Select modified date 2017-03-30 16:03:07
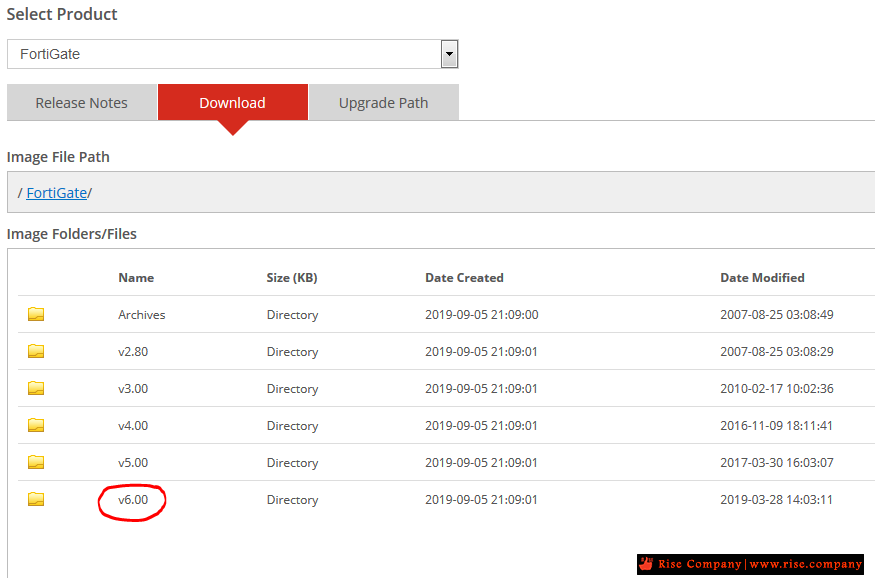875x578 pixels. coord(777,463)
